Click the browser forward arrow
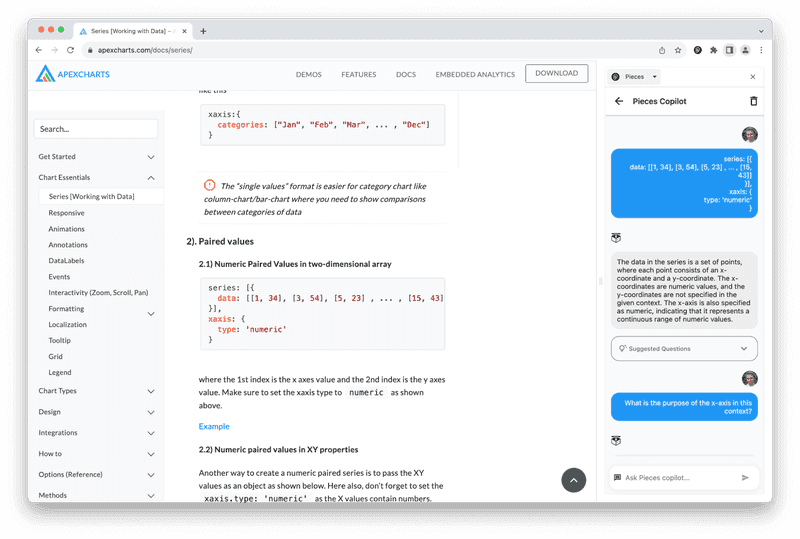The width and height of the screenshot is (800, 539). click(55, 50)
